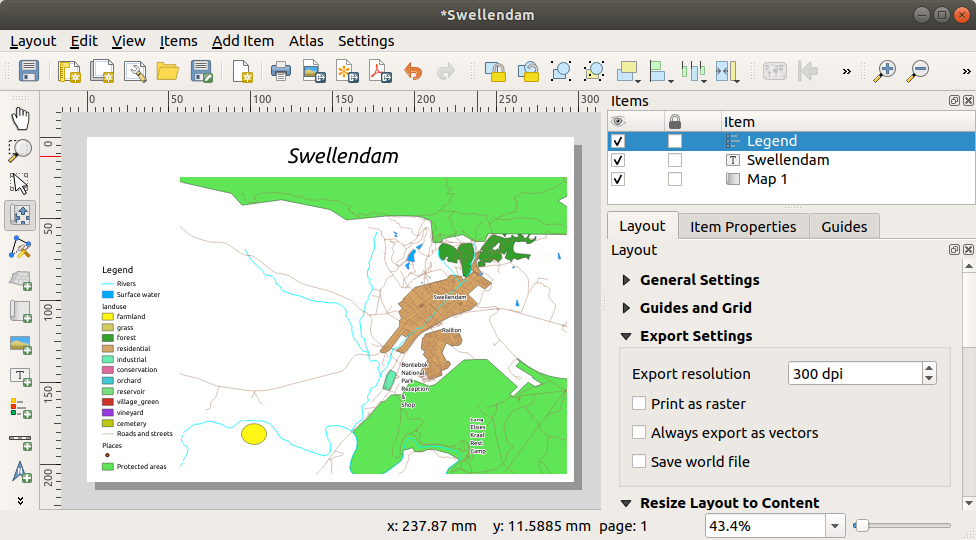Select the Add Label tool

pos(20,376)
